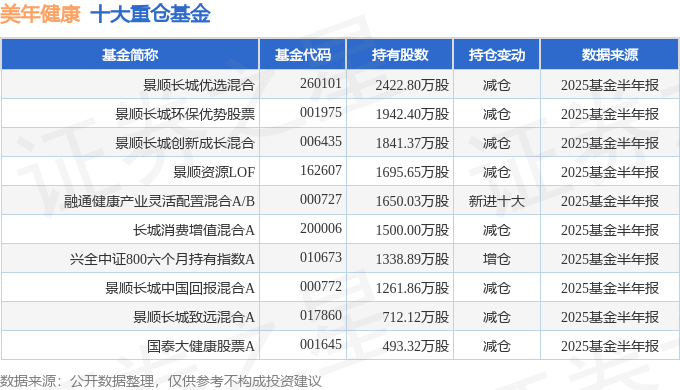Click the 数据来源 column header
The height and width of the screenshot is (390, 680).
[610, 55]
